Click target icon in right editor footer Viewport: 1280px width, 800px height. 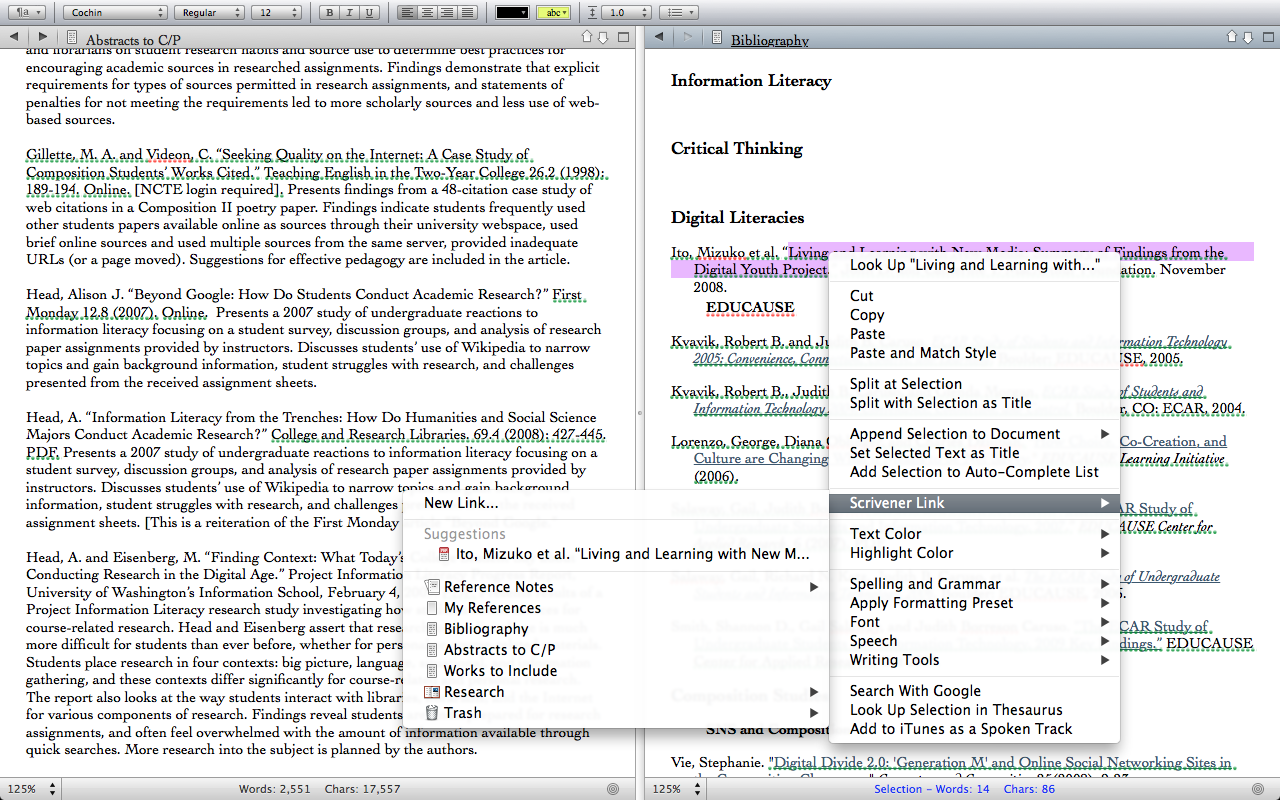[1258, 789]
